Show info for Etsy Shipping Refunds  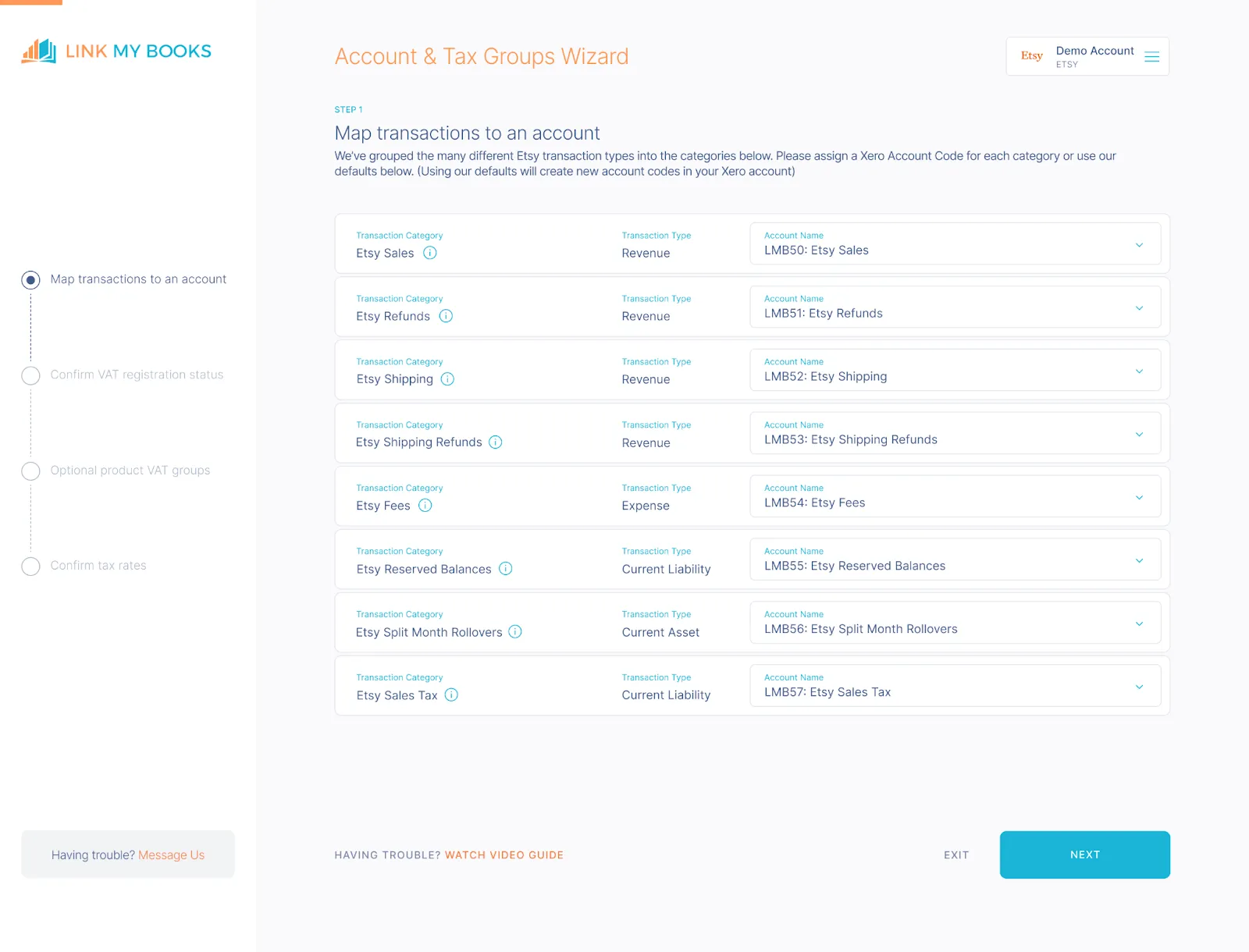pos(496,442)
